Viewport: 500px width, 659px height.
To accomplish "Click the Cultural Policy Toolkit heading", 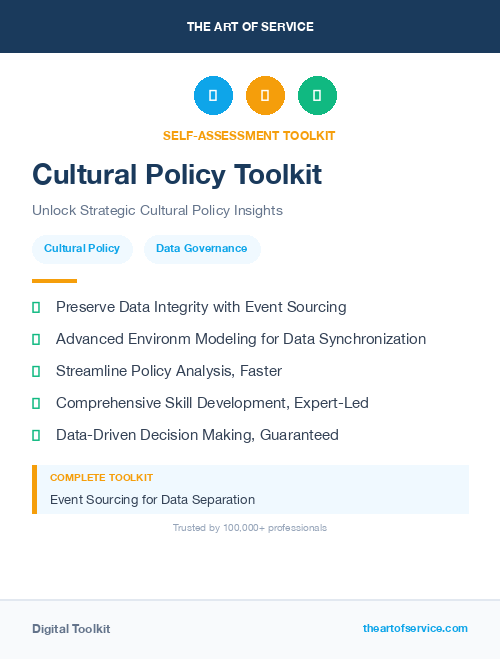I will click(x=177, y=174).
